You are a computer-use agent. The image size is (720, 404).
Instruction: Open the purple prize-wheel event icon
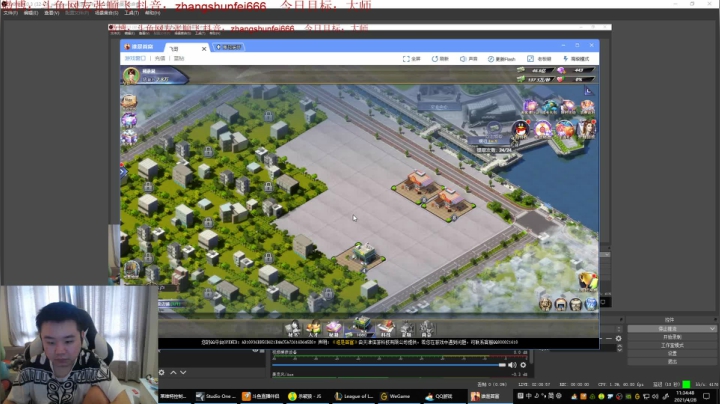pyautogui.click(x=542, y=129)
